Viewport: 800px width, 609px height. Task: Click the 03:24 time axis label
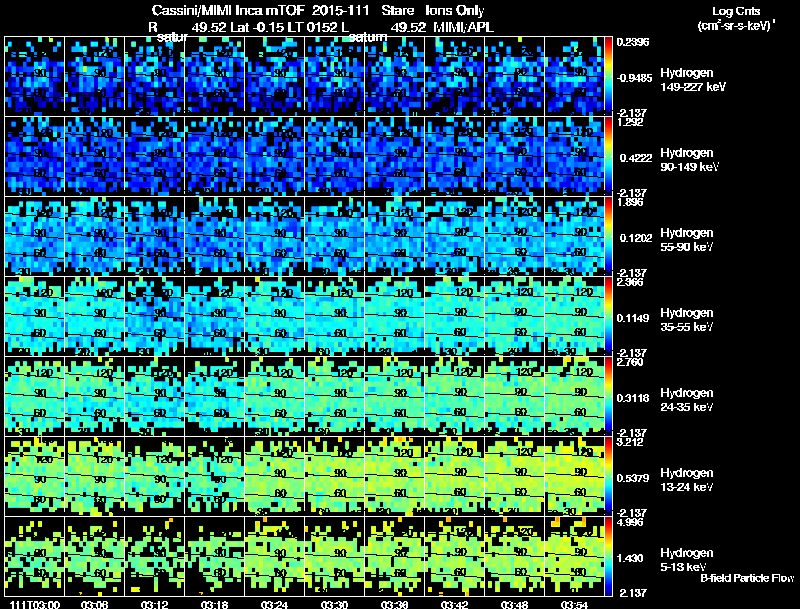tap(274, 604)
